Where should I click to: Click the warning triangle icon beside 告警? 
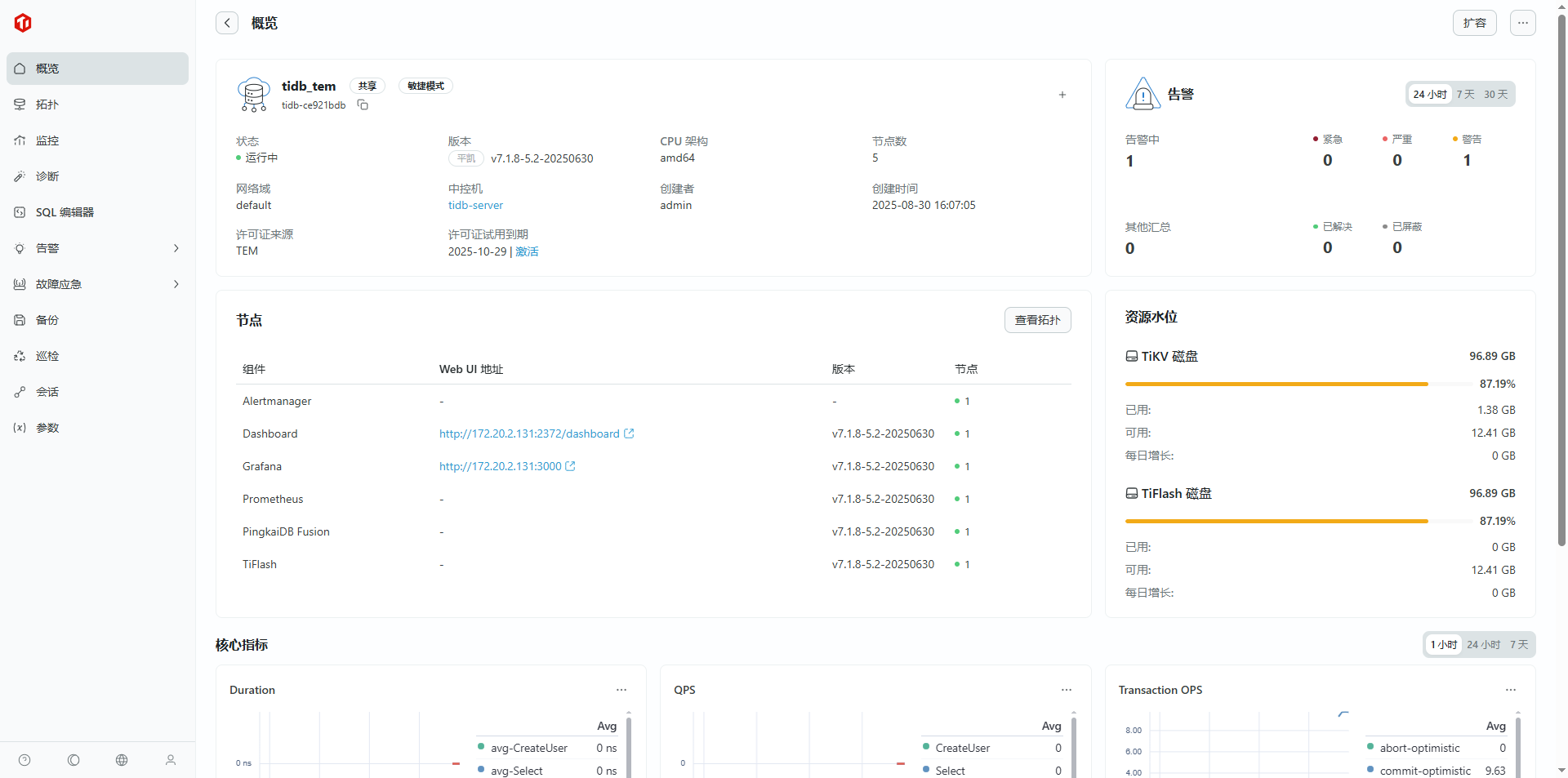(x=1143, y=94)
